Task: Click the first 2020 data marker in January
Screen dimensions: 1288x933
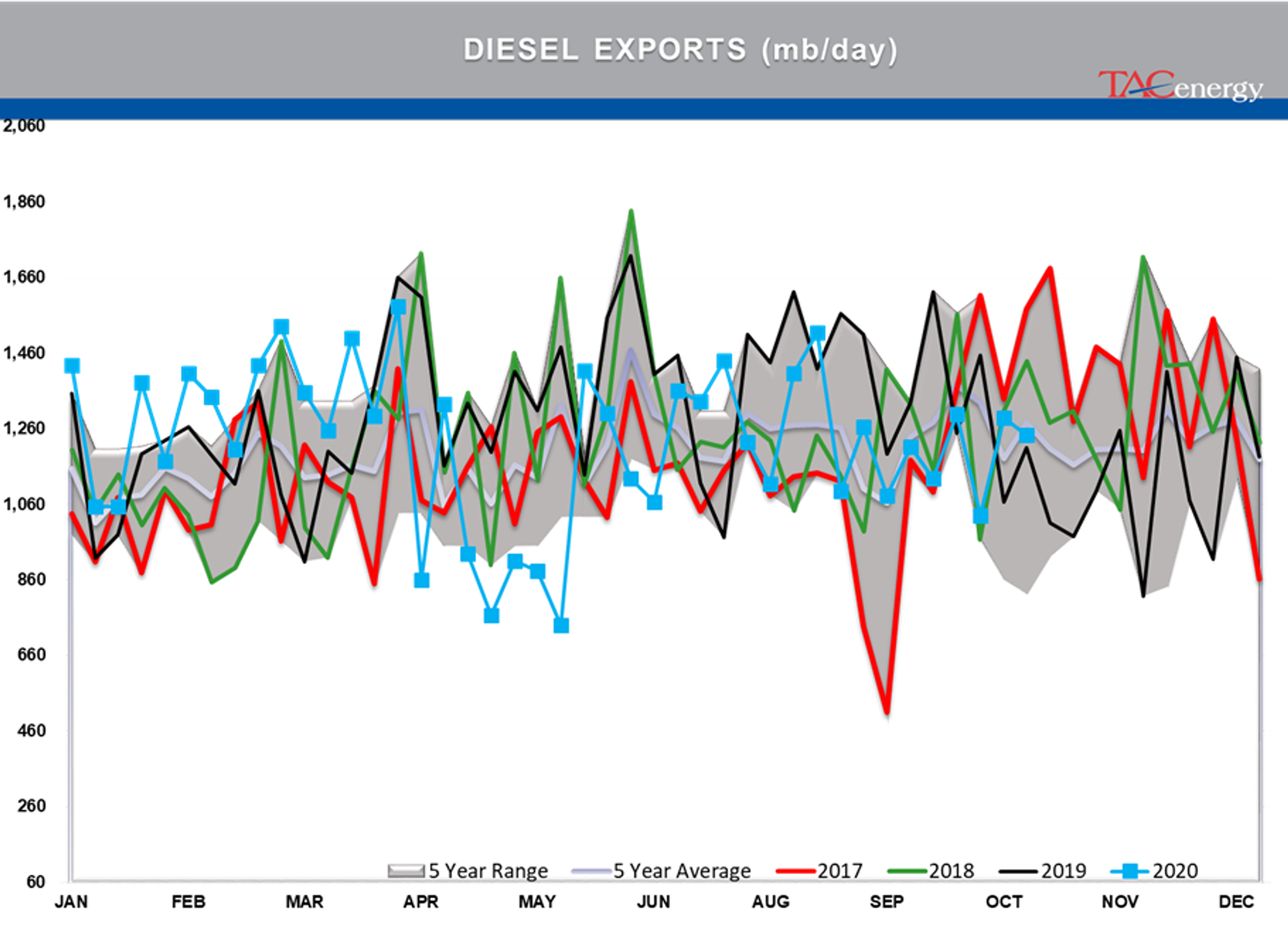Action: (71, 366)
